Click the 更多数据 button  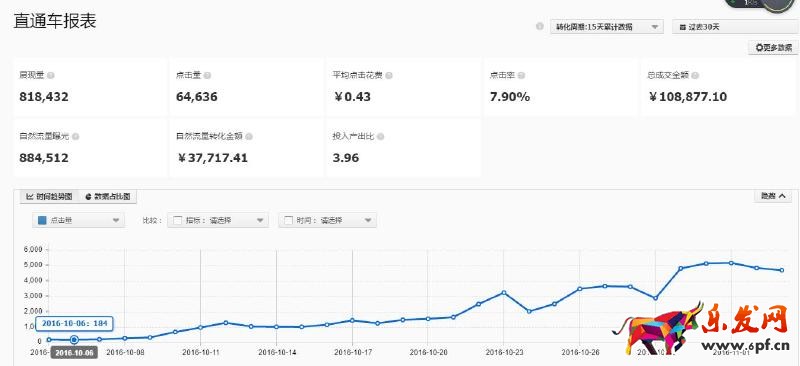[773, 48]
